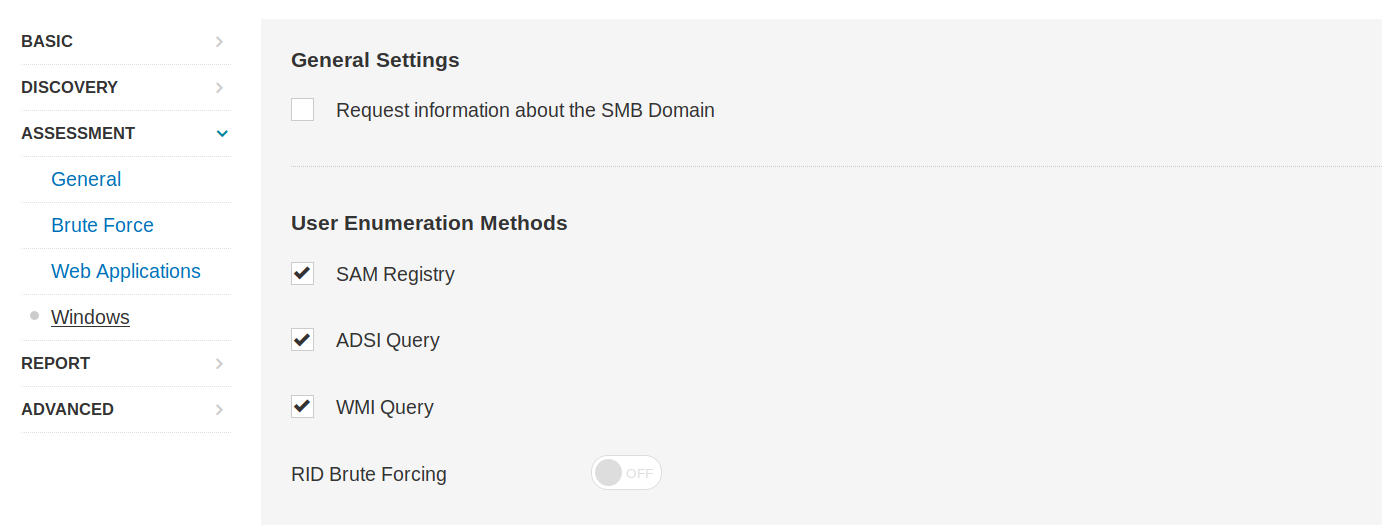Click the DISCOVERY menu label
This screenshot has height=525, width=1382.
(x=69, y=88)
